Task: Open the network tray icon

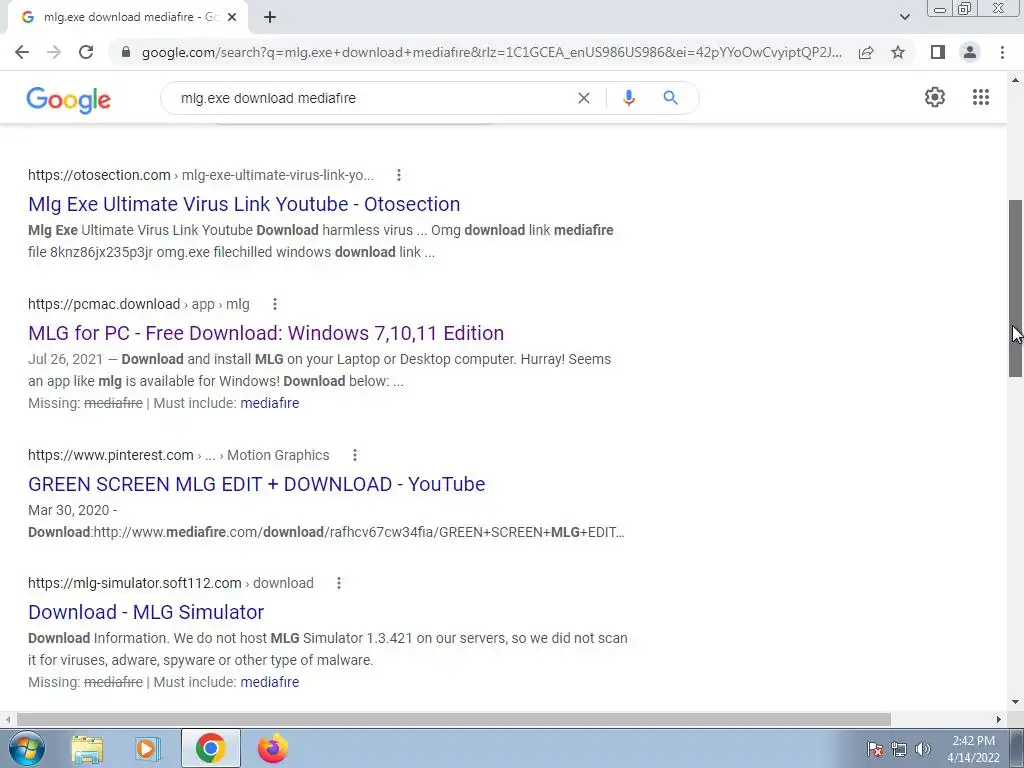Action: (x=899, y=749)
